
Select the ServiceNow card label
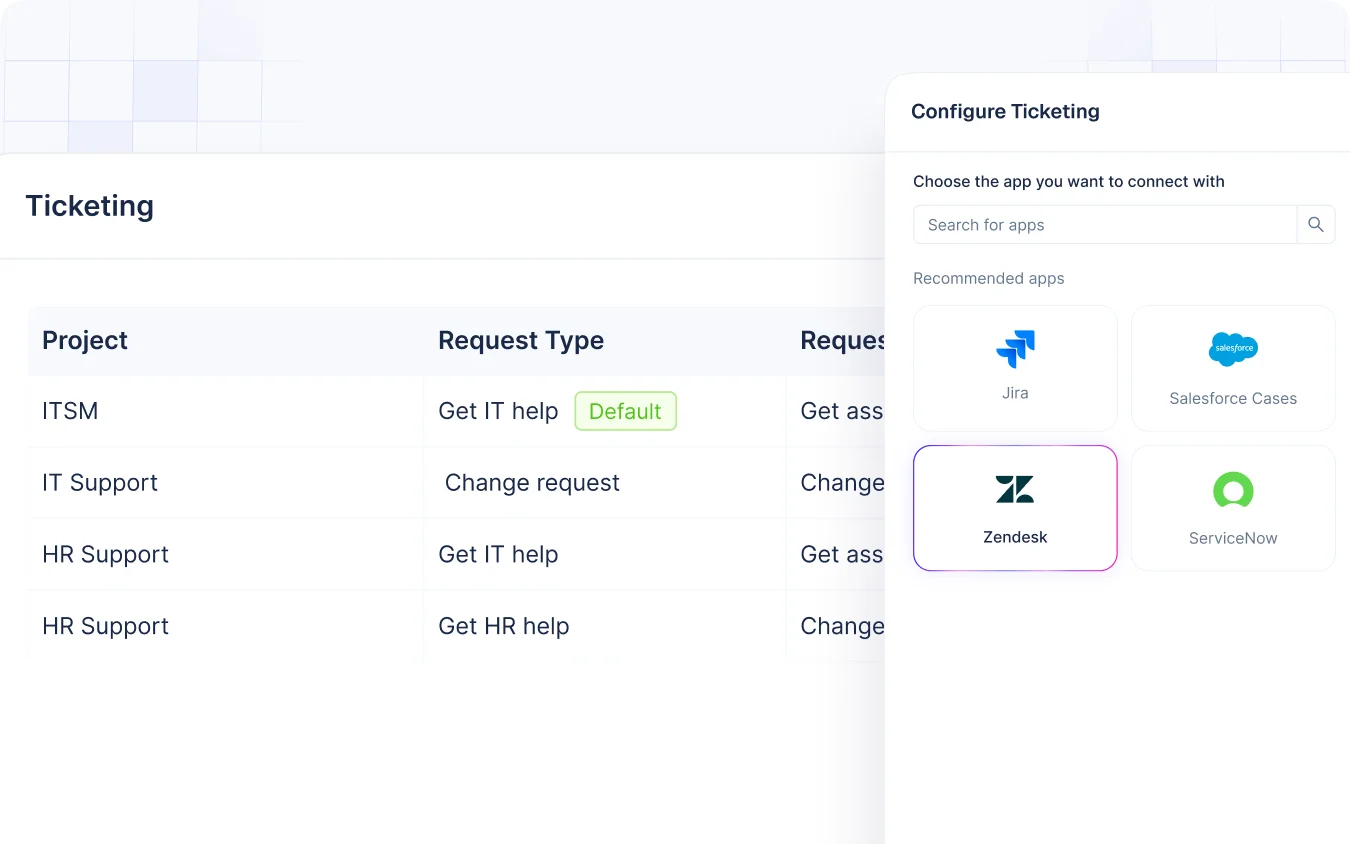1233,538
